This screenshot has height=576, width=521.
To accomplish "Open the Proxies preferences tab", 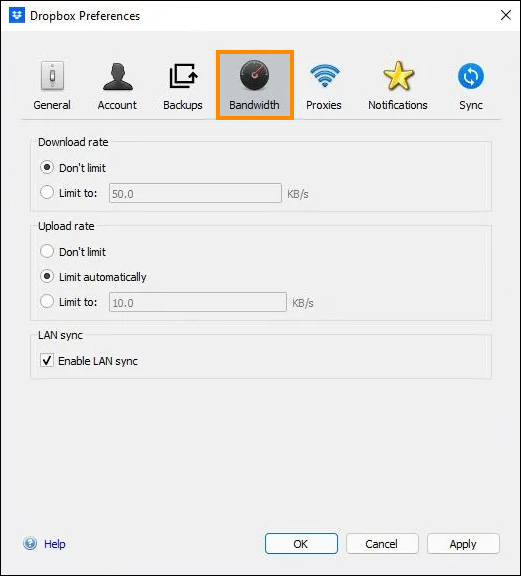I will tap(324, 86).
